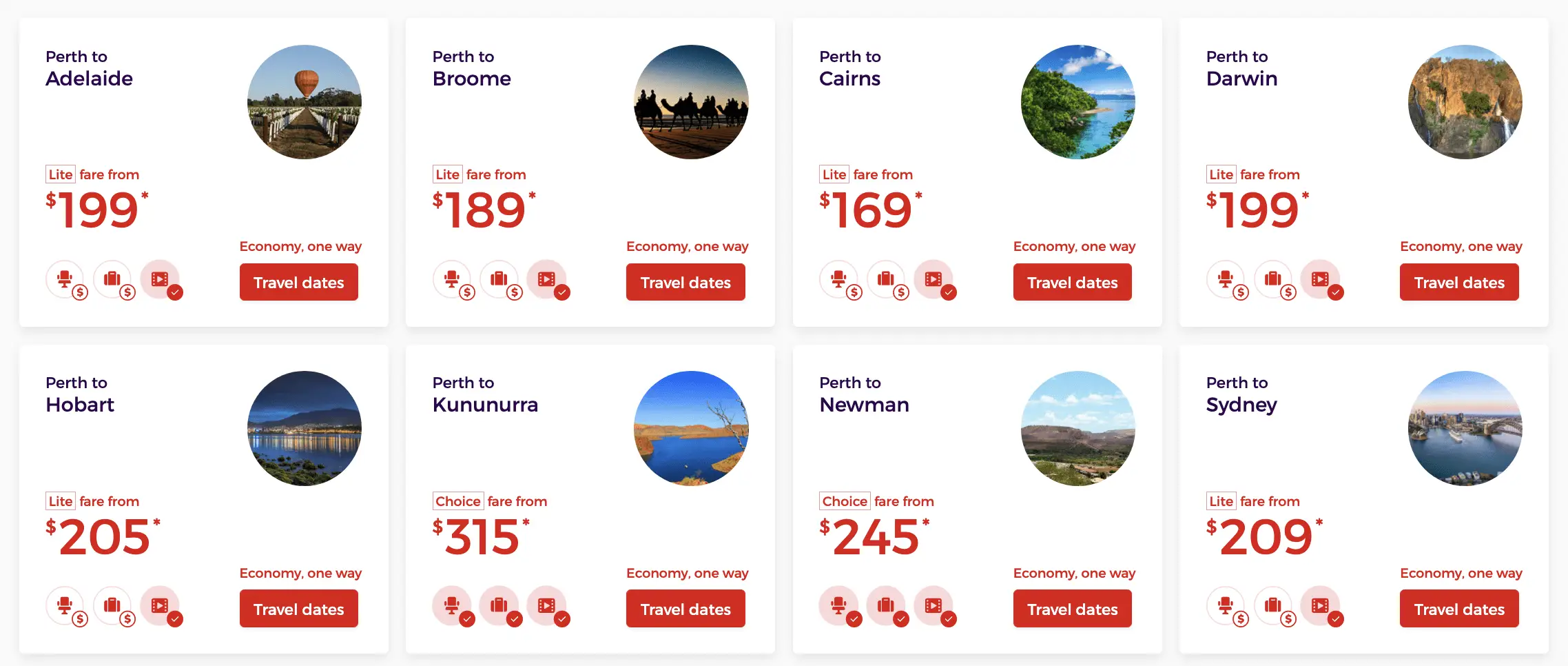Click the Broome camel sunset photo
This screenshot has width=1568, height=666.
[x=691, y=102]
